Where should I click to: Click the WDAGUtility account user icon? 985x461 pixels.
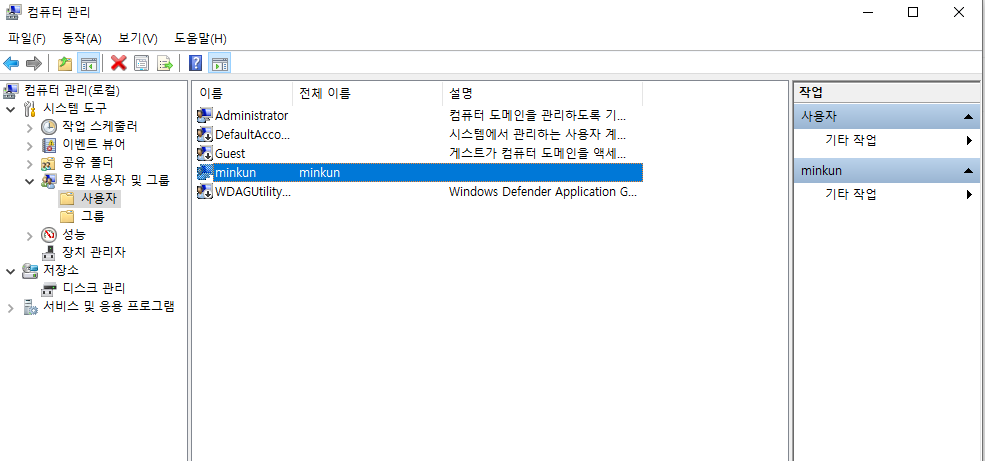coord(205,192)
